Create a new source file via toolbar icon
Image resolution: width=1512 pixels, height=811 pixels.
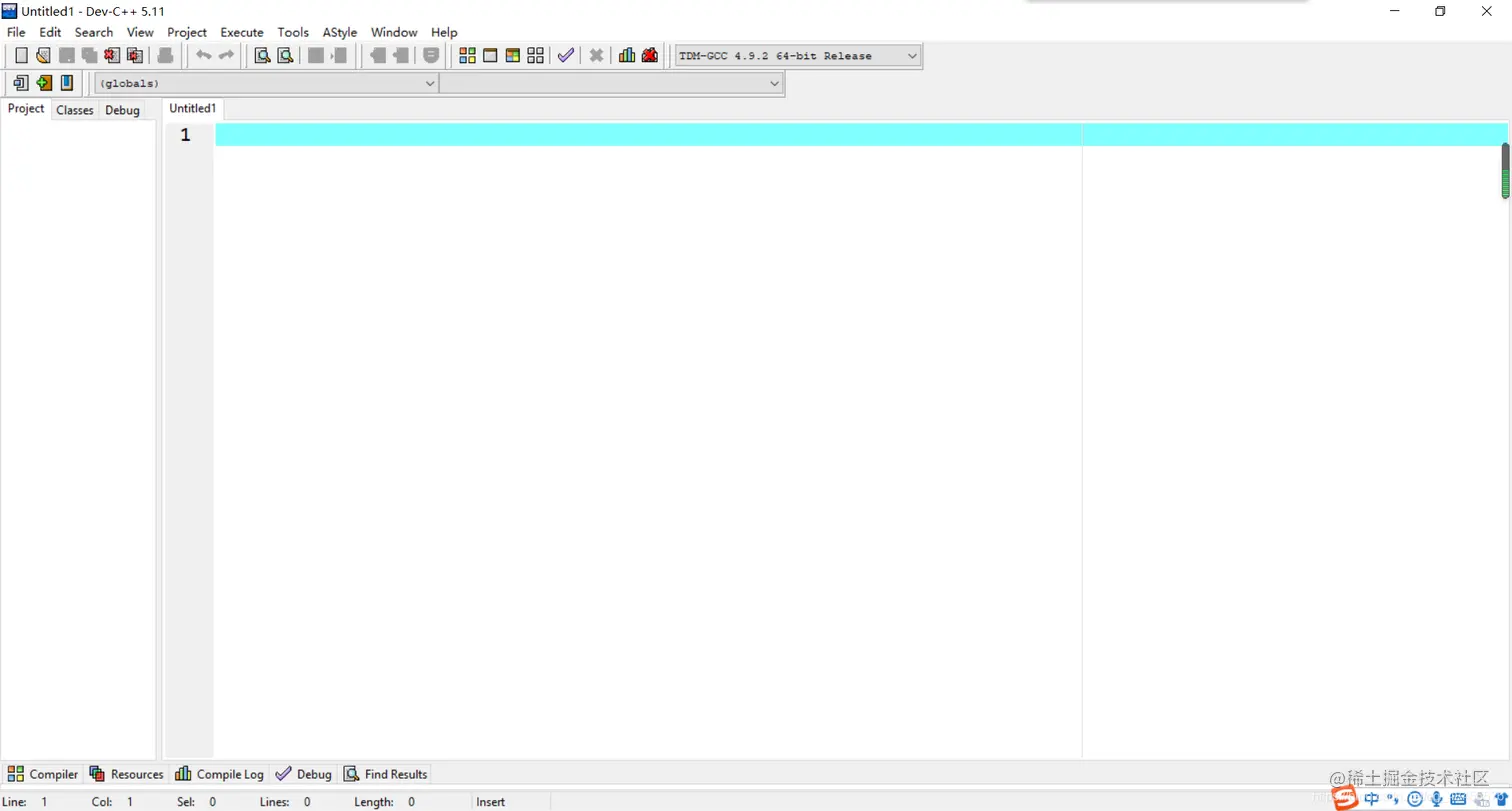point(21,56)
